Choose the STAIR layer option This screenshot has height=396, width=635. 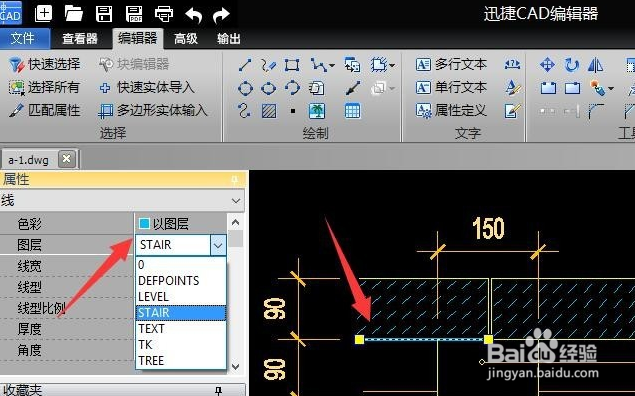tap(181, 313)
